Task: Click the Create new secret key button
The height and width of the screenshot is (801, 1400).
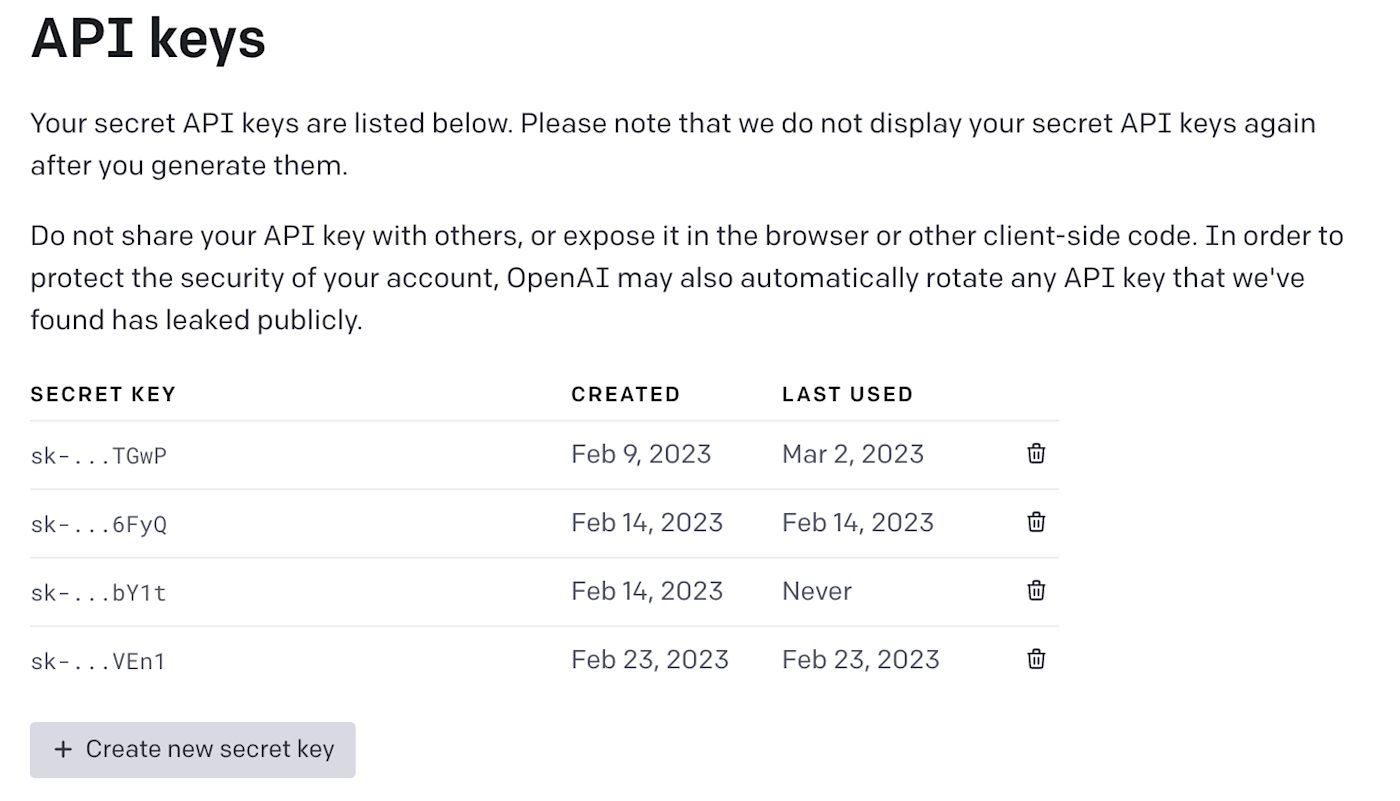Action: (193, 750)
